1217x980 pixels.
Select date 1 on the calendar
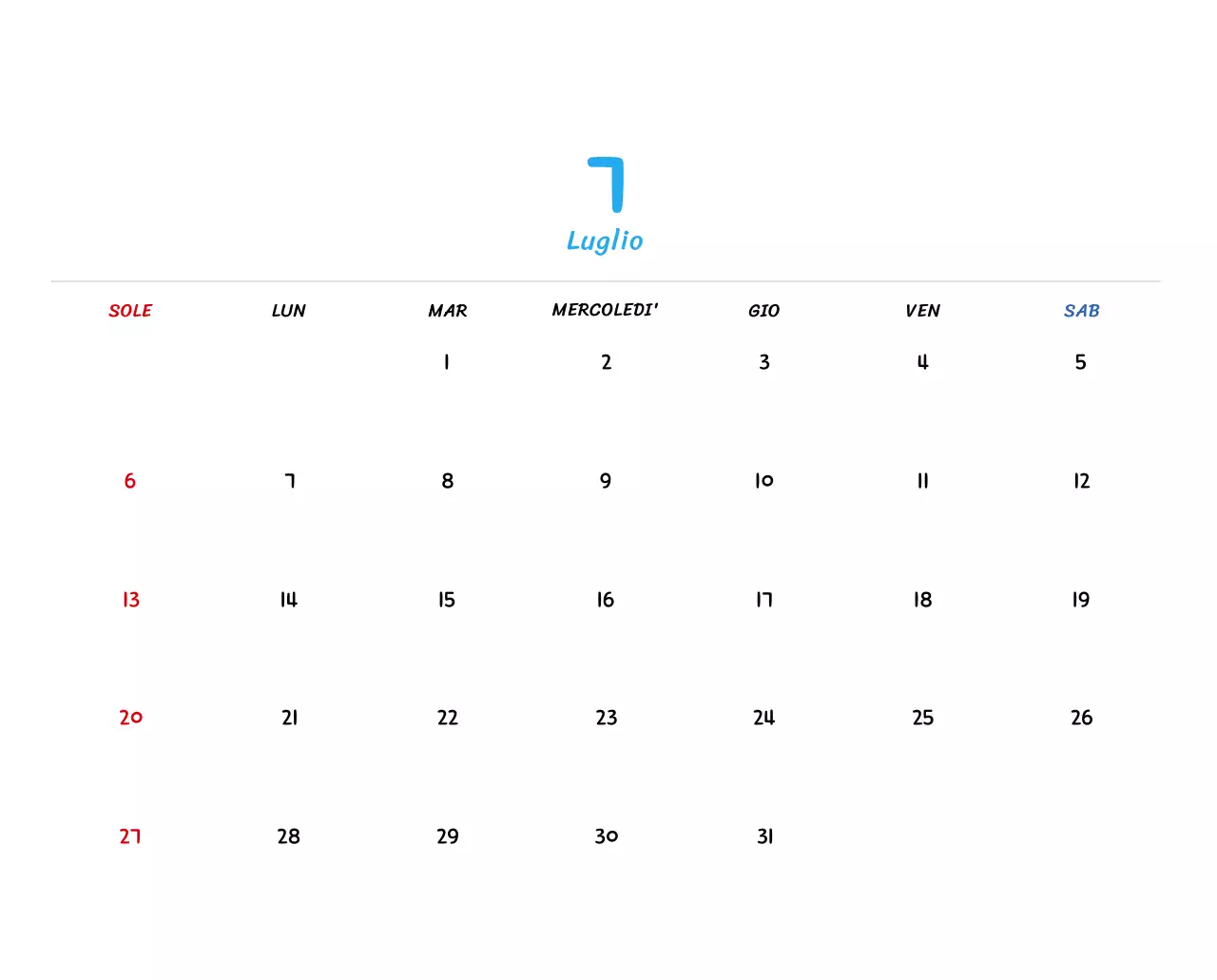coord(447,362)
